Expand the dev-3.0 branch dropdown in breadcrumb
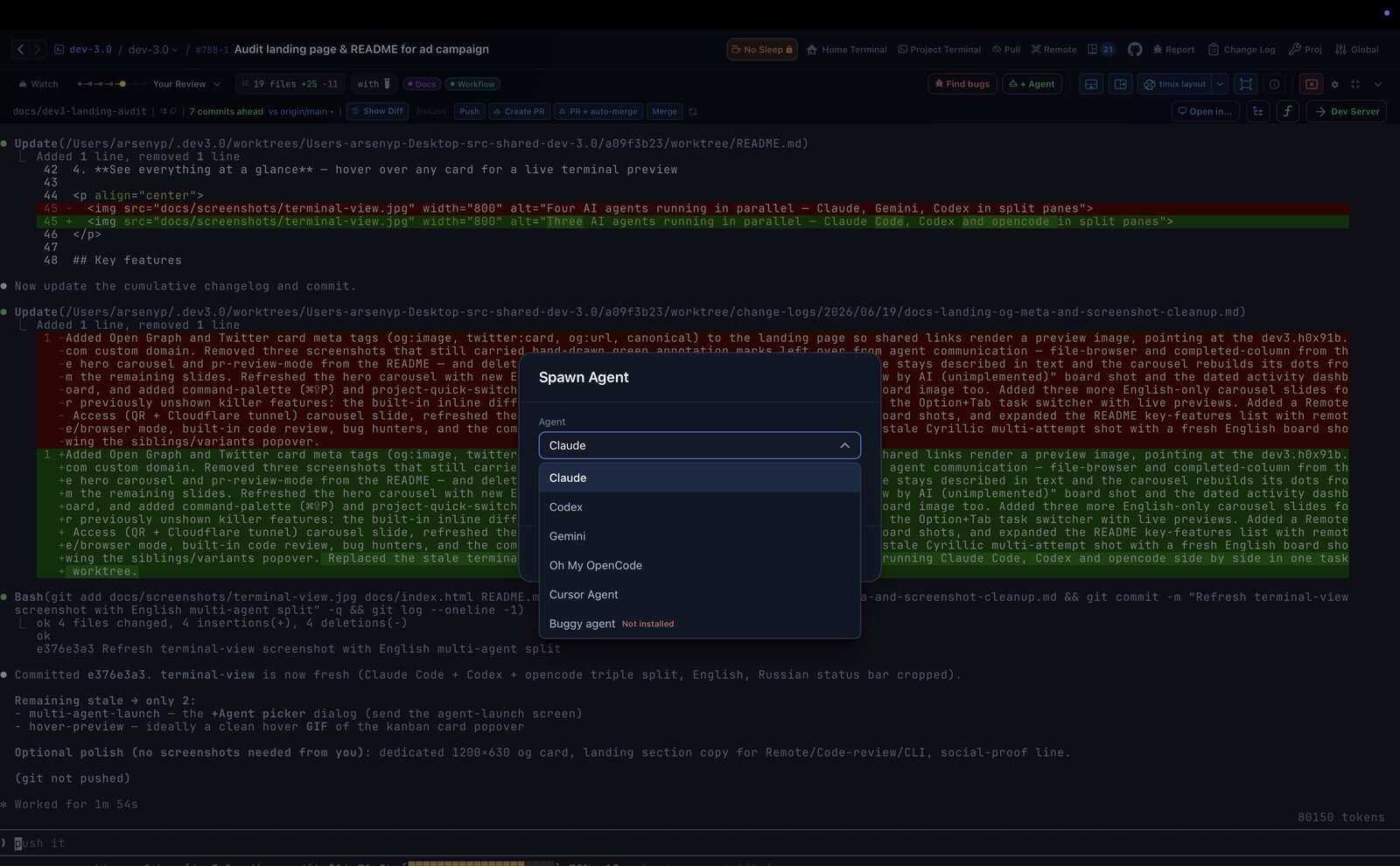The height and width of the screenshot is (866, 1400). [153, 50]
